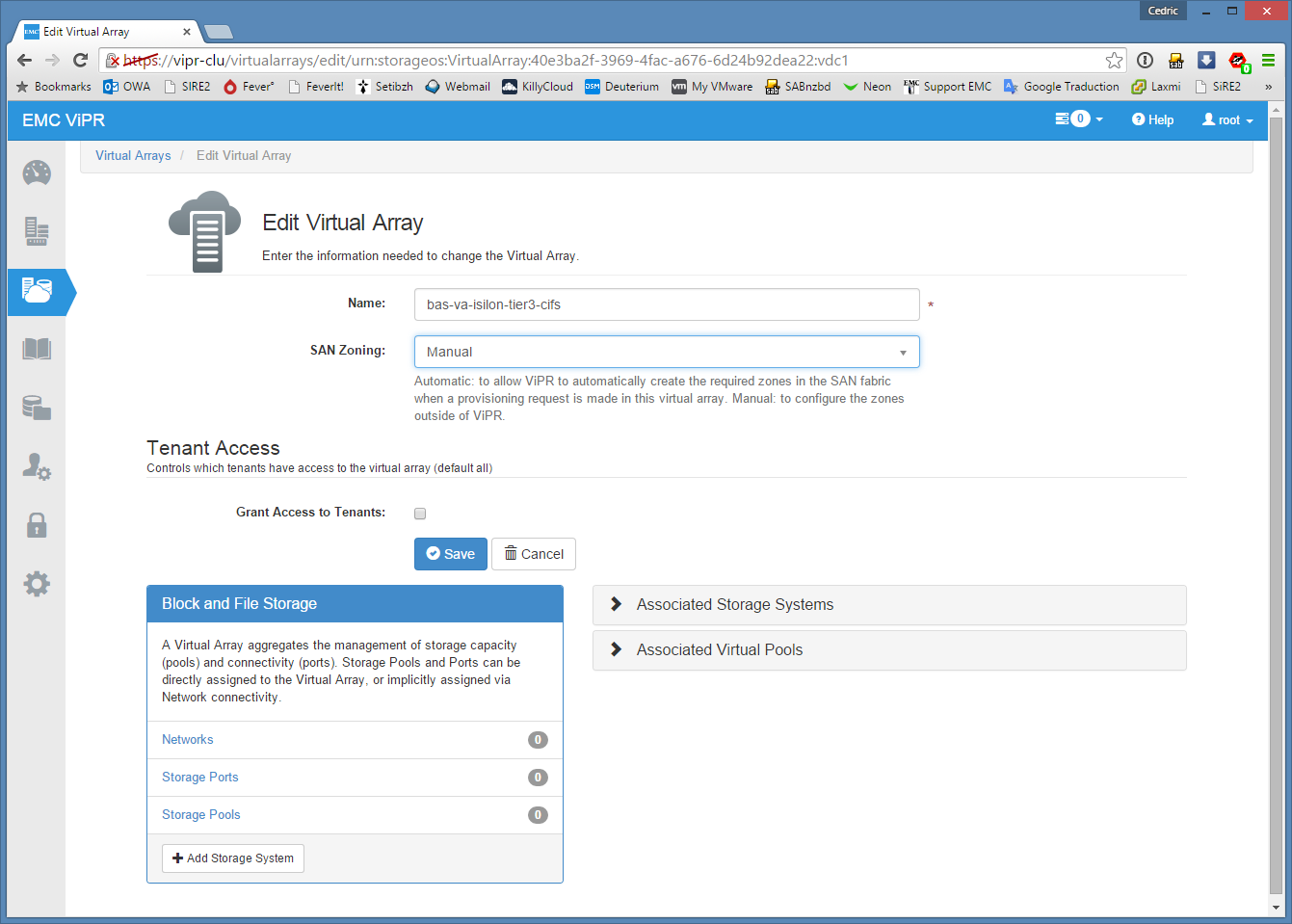Click the resources database sidebar icon

pos(37,408)
